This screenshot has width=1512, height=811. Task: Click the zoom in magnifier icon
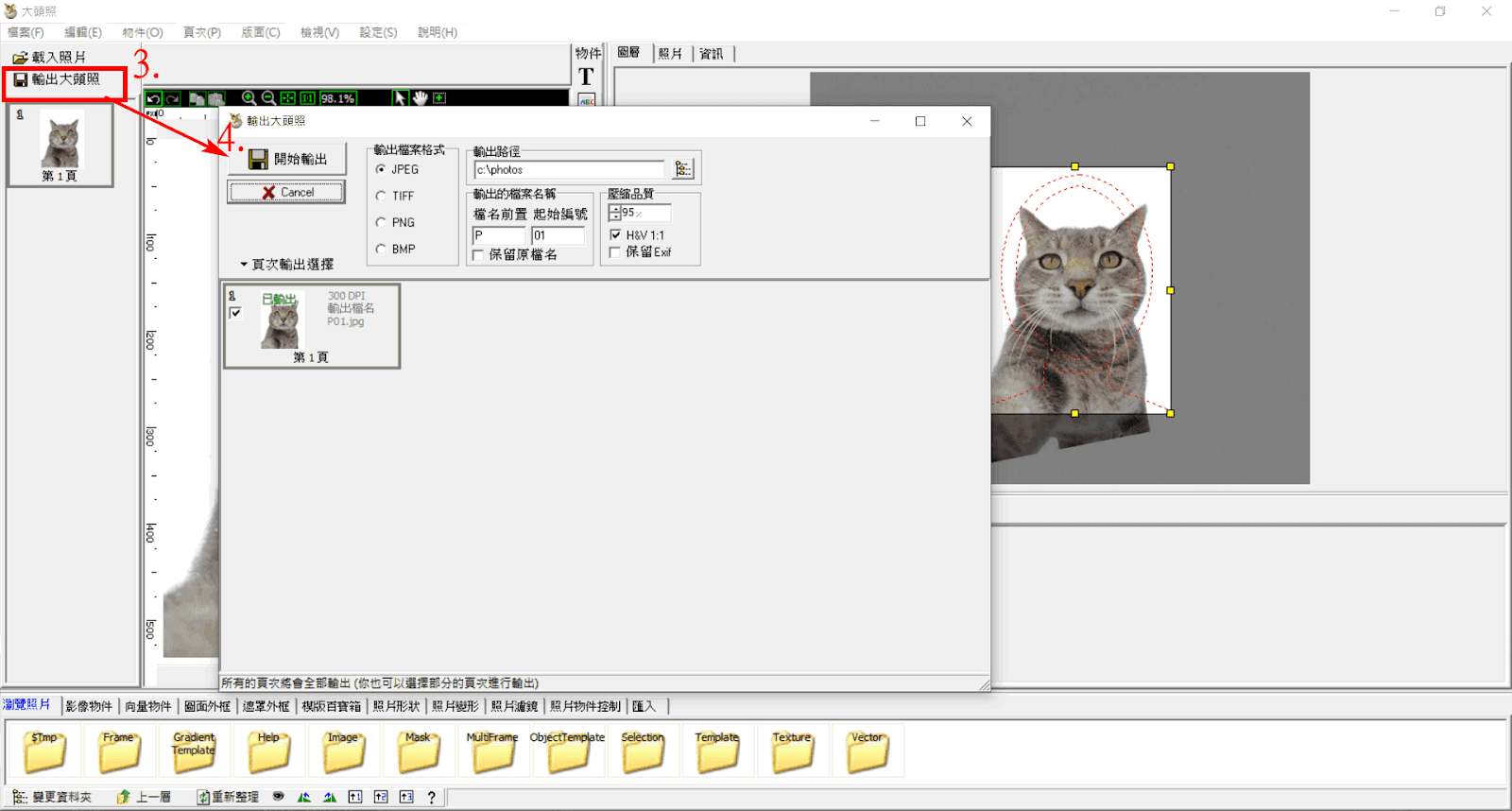[x=249, y=98]
